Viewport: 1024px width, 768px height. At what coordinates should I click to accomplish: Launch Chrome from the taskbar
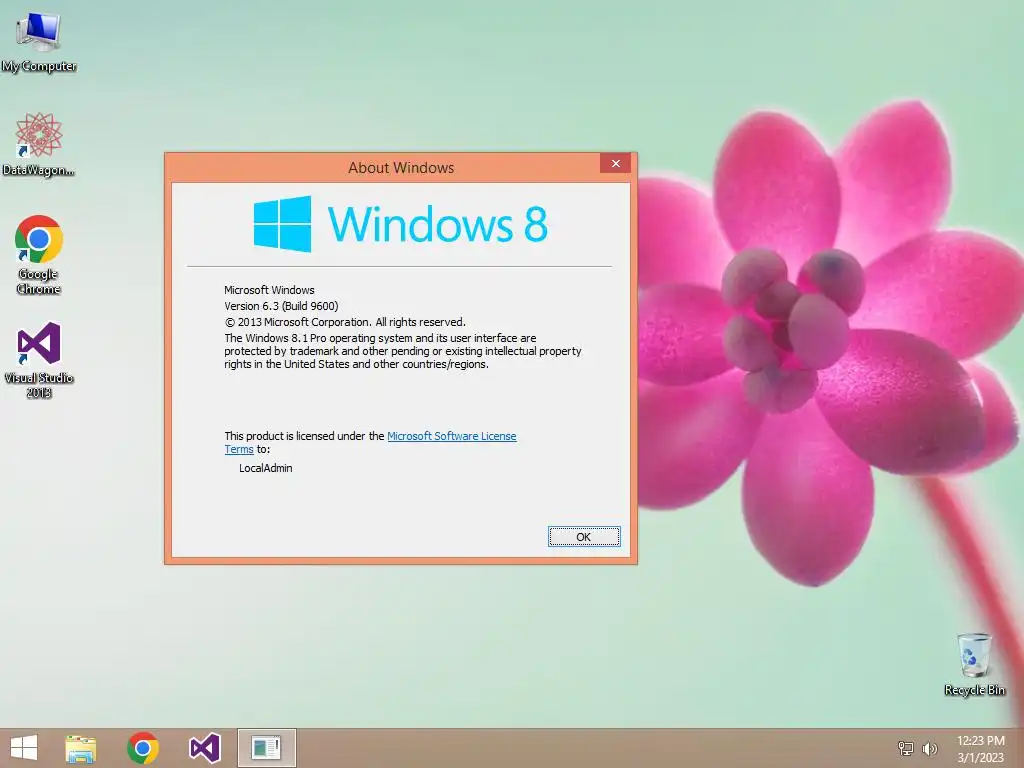(143, 748)
